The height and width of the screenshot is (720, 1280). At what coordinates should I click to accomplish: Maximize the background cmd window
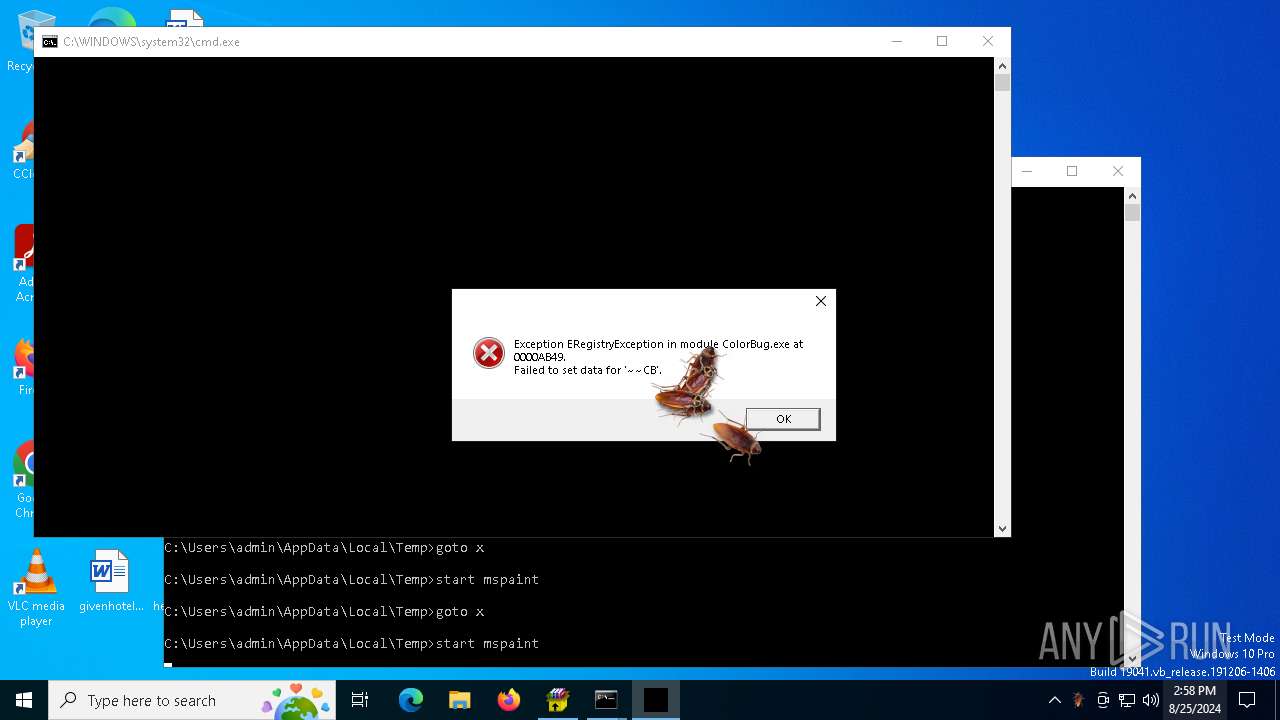(x=1072, y=171)
